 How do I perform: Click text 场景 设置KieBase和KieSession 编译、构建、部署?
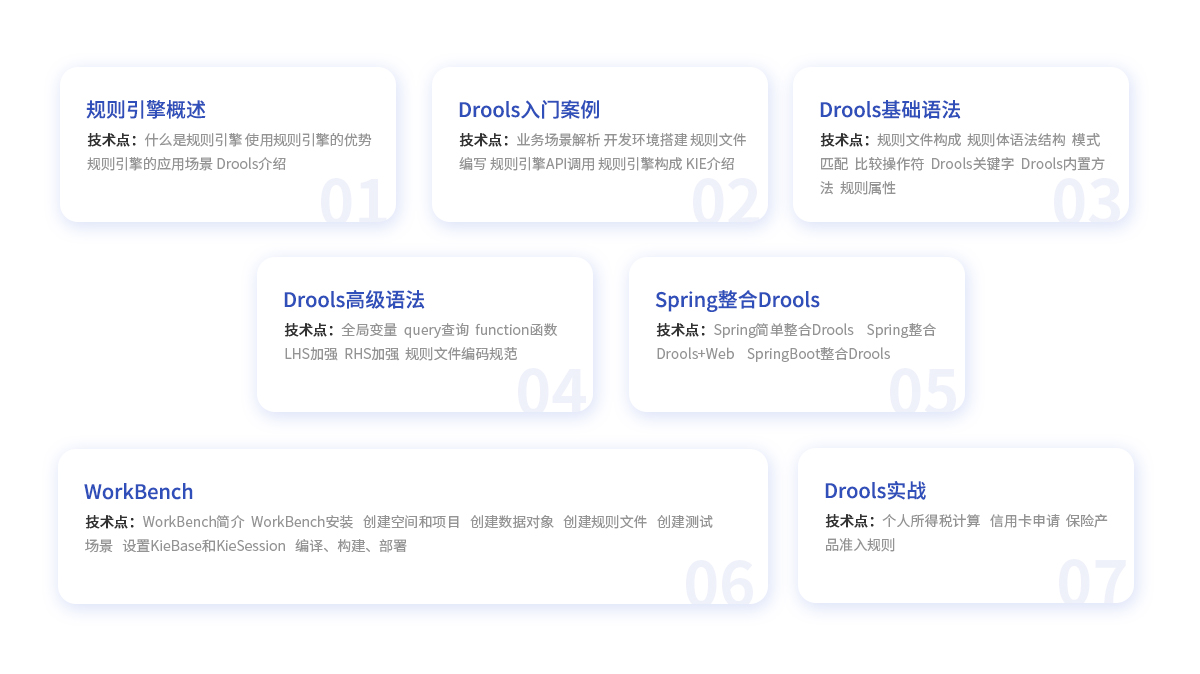[x=246, y=546]
